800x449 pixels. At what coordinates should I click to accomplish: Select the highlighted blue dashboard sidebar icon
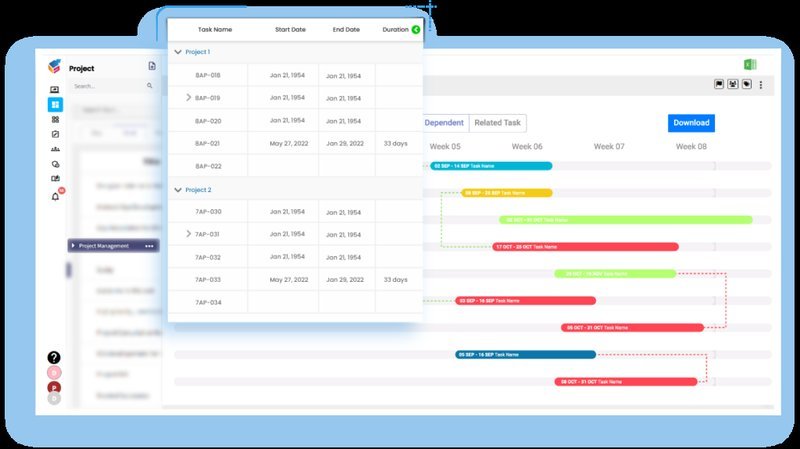(55, 104)
